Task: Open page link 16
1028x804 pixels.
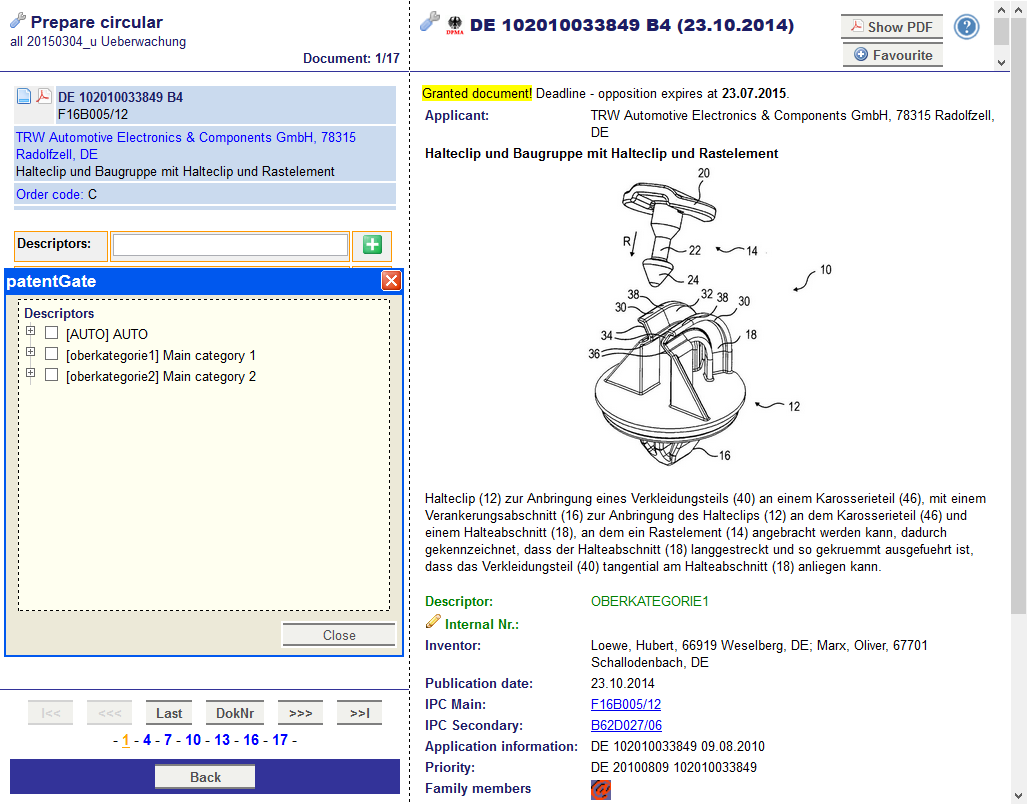Action: [251, 740]
